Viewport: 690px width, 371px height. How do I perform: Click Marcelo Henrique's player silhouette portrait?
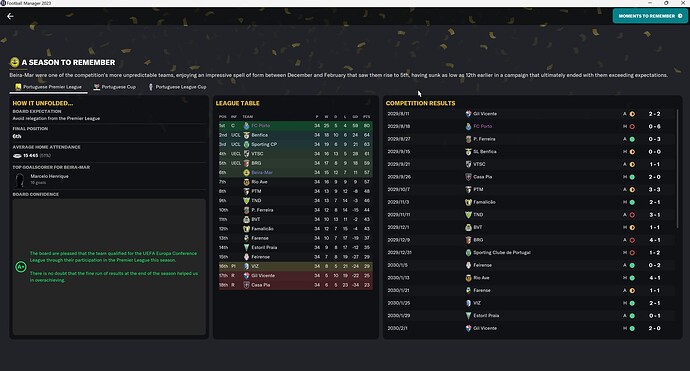point(20,180)
